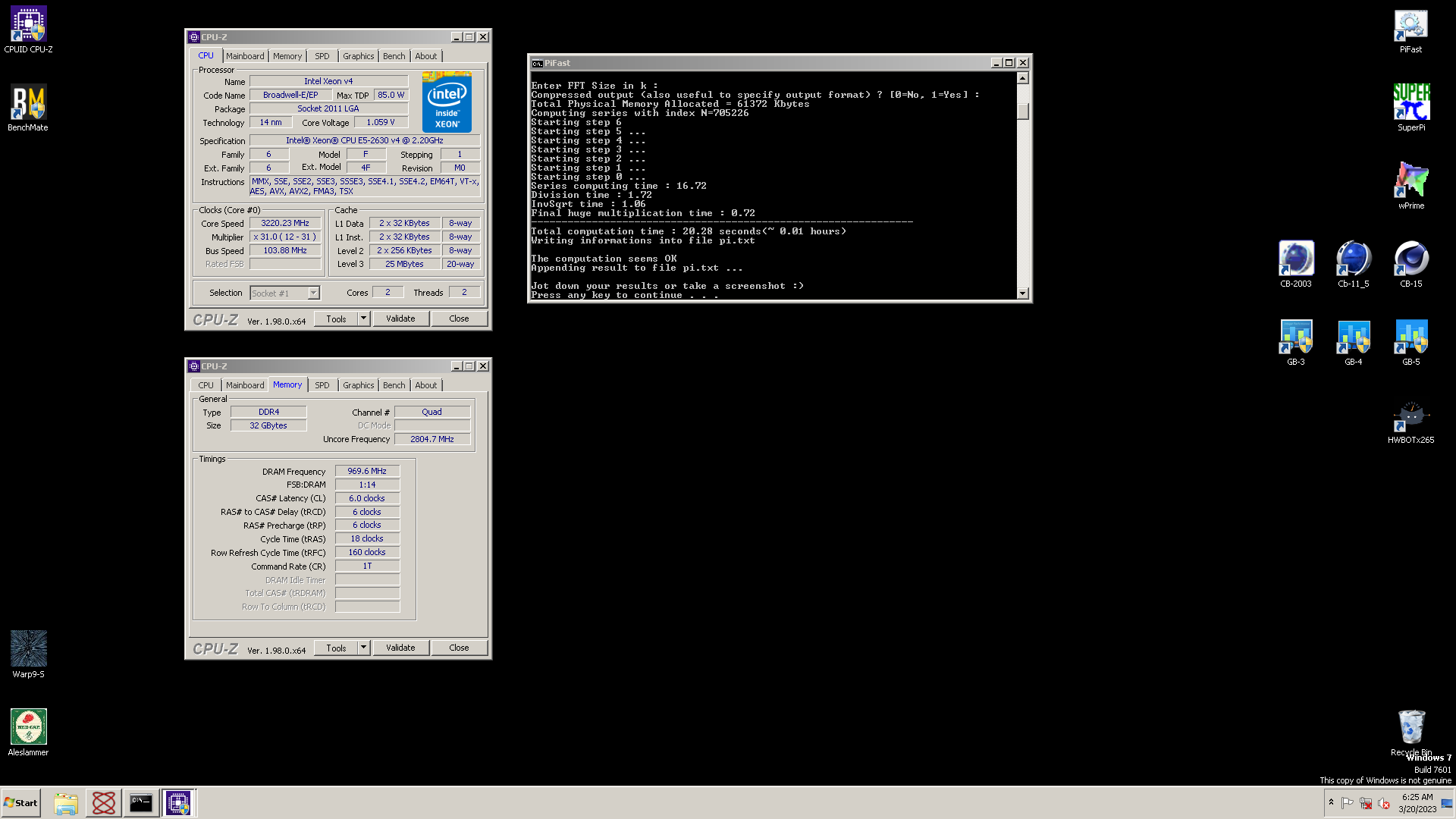Click Close button in upper CPU-Z
This screenshot has width=1456, height=819.
[459, 318]
